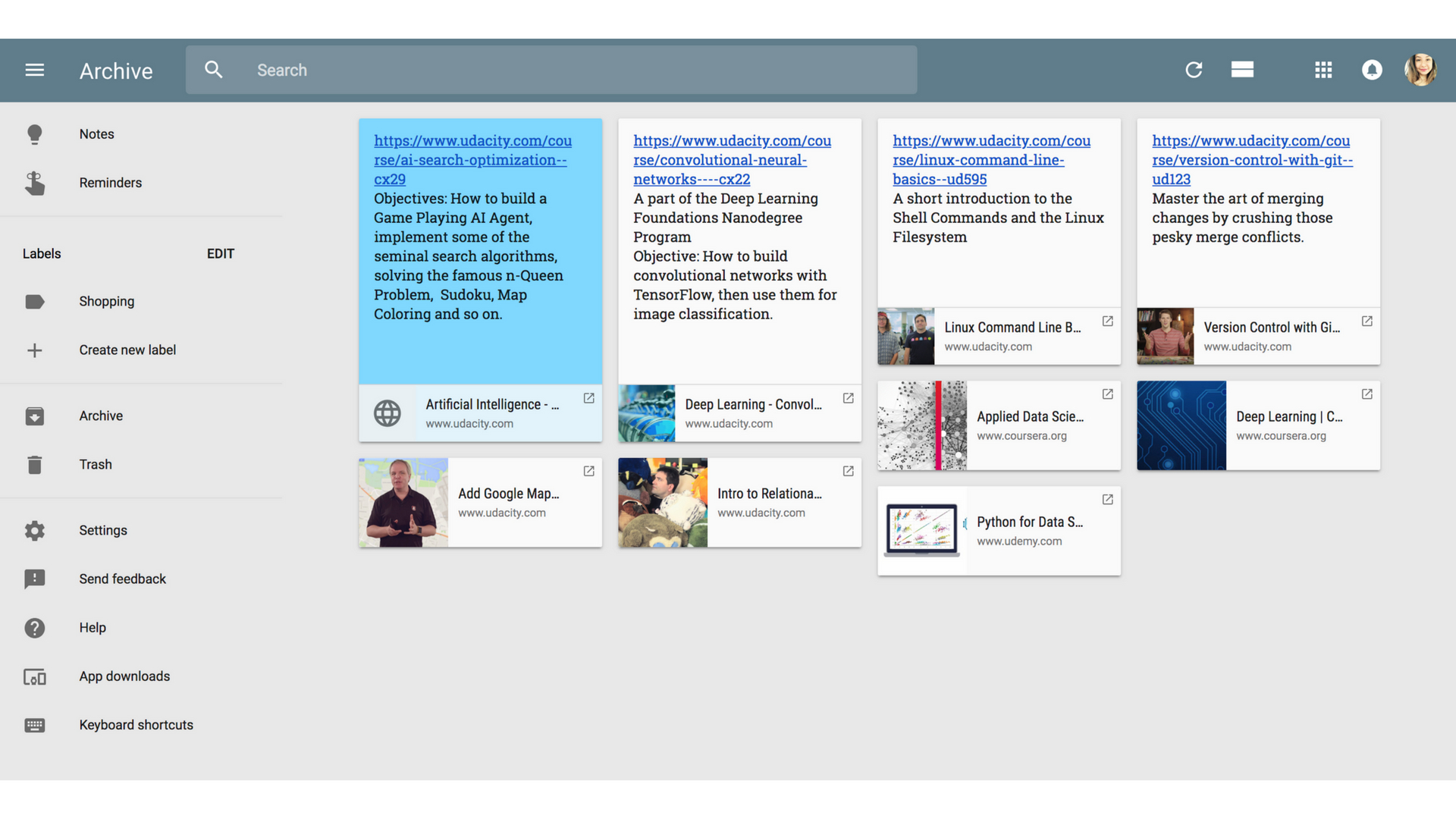Viewport: 1456px width, 819px height.
Task: Open Help from sidebar
Action: point(93,628)
